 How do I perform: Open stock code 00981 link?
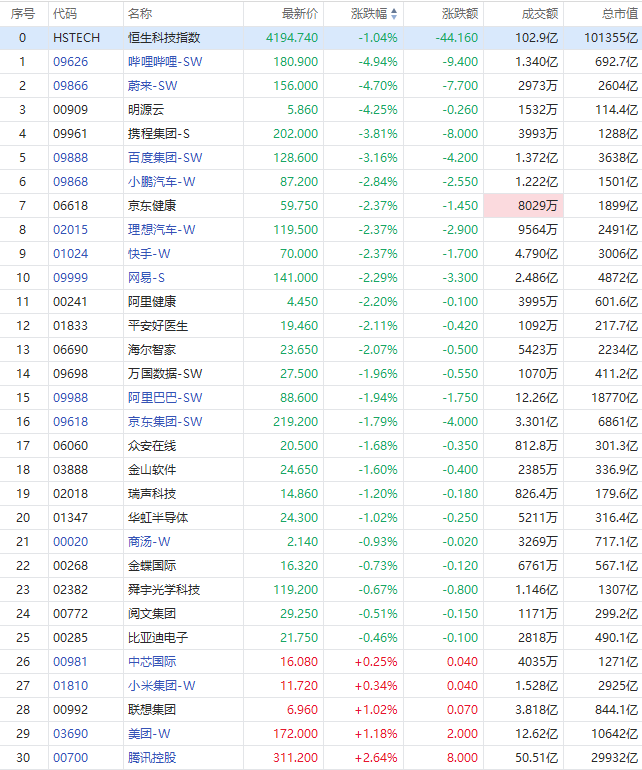71,662
